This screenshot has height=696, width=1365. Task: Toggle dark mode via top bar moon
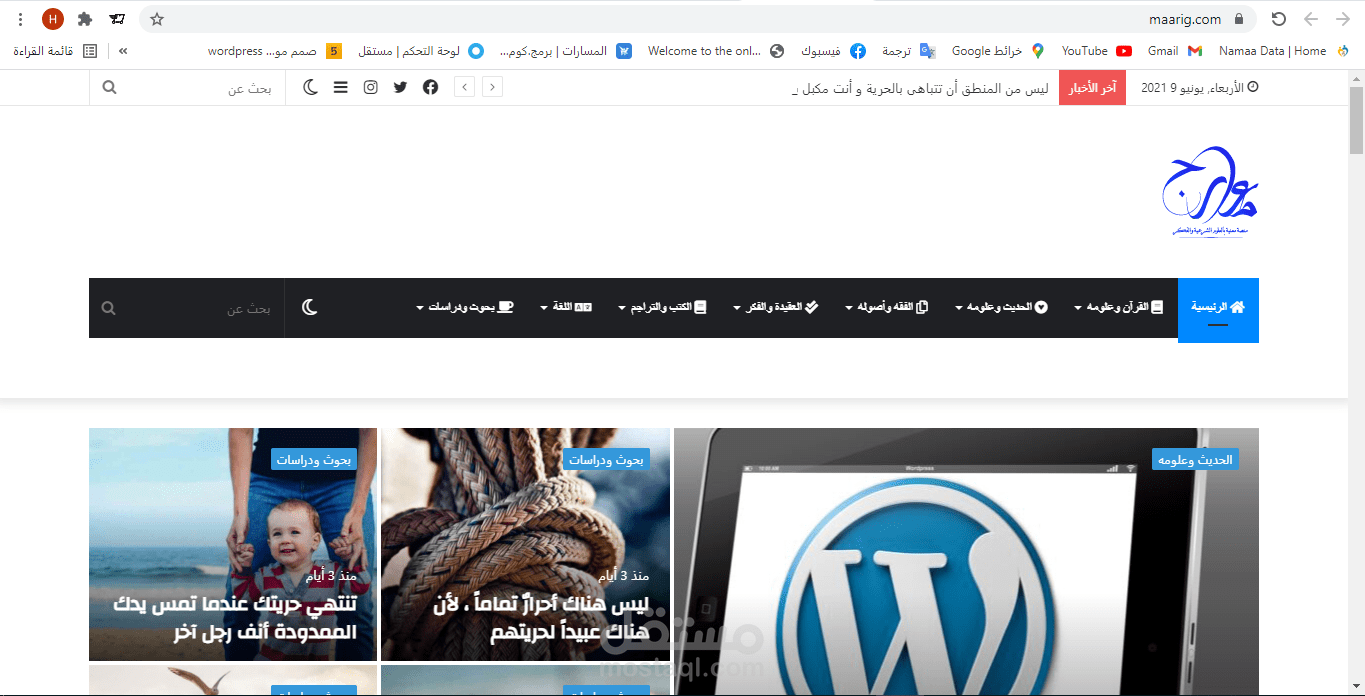311,88
